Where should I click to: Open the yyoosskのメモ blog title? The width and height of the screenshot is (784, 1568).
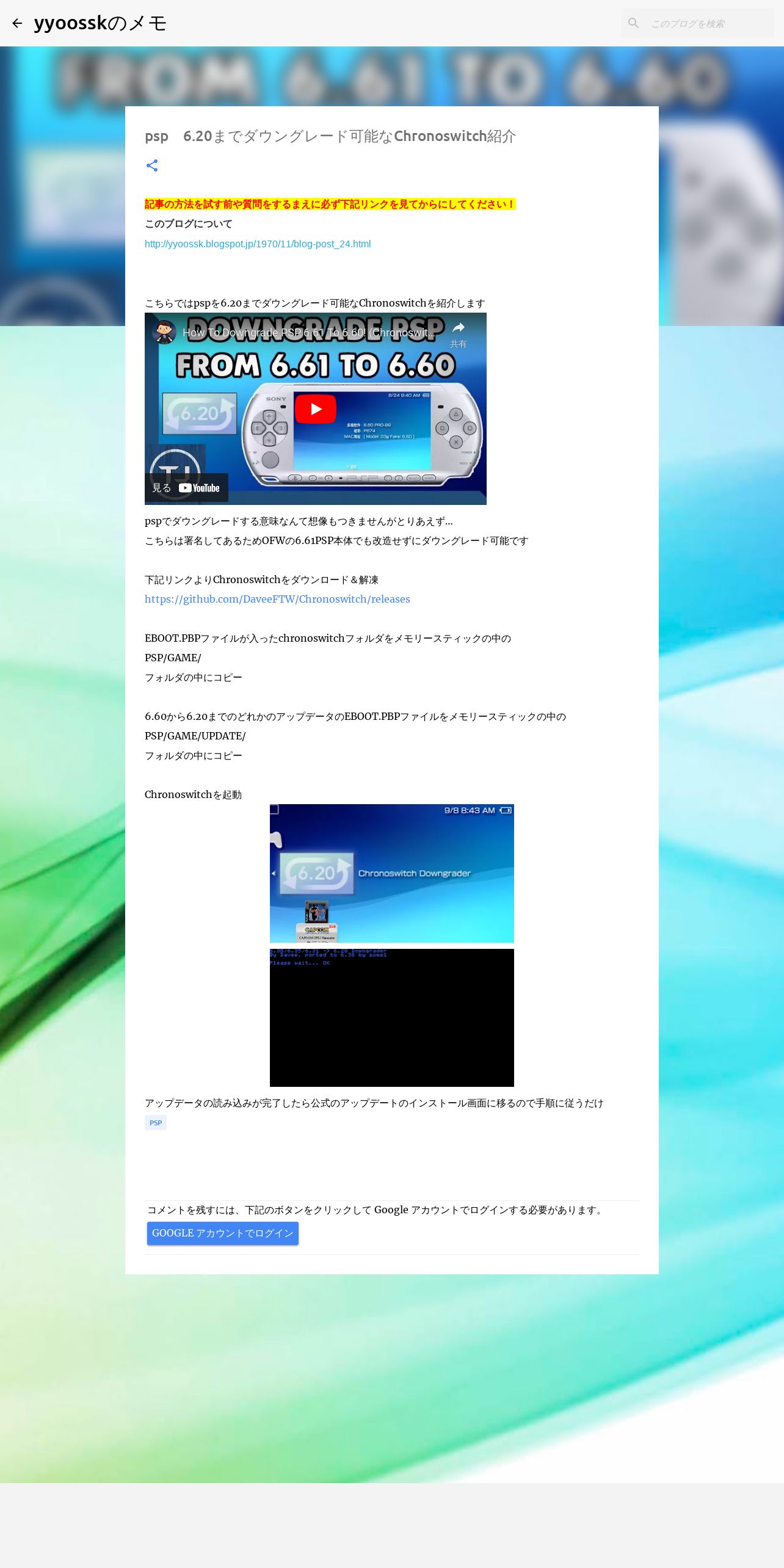pos(100,23)
